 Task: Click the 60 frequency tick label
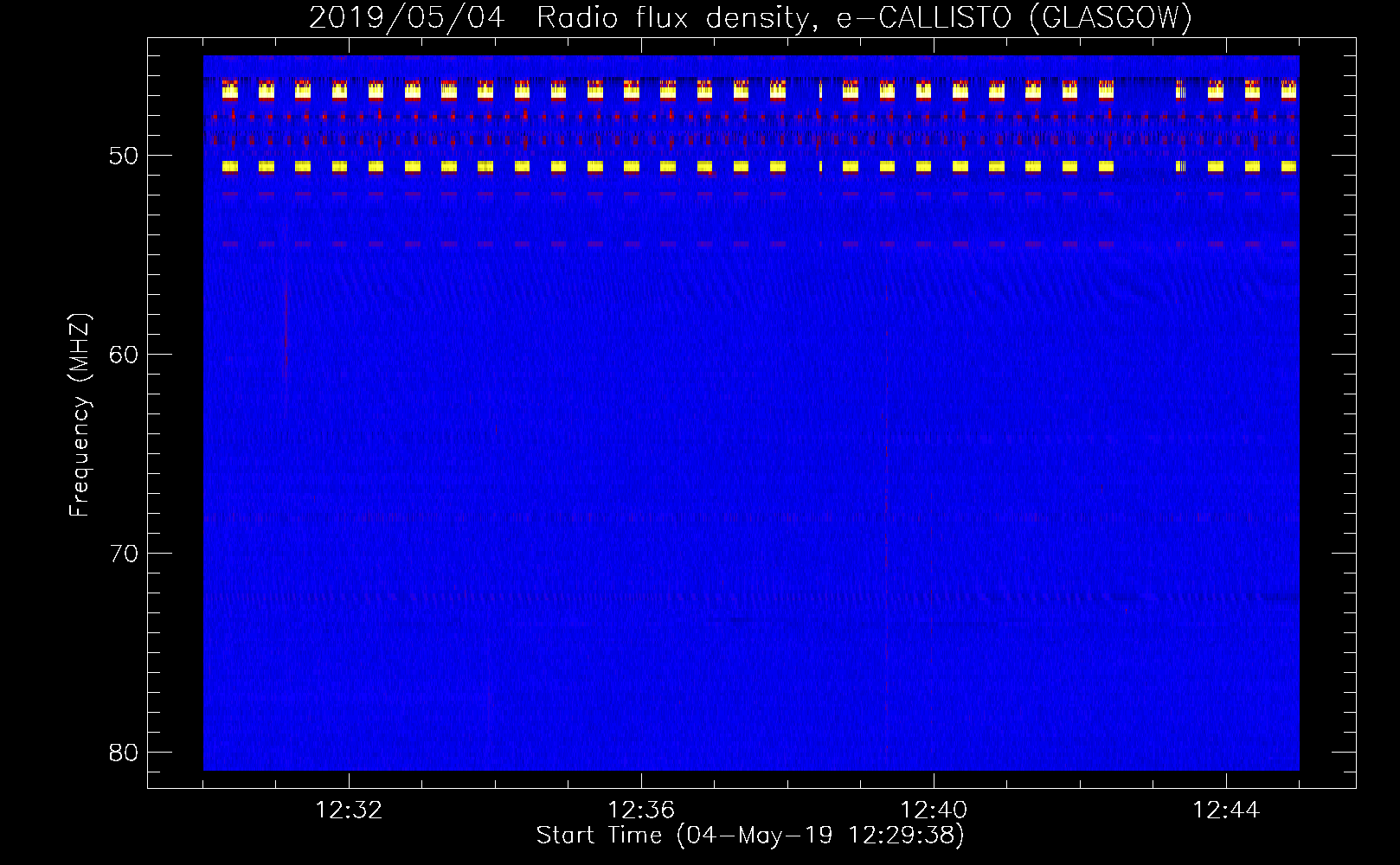click(x=125, y=355)
